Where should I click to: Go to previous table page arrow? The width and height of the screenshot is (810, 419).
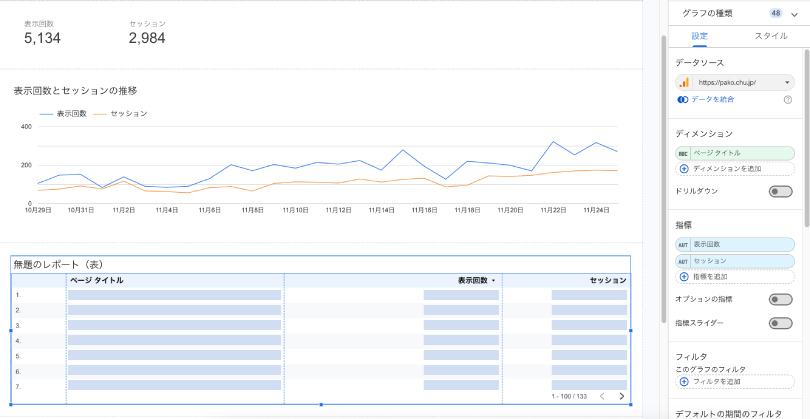[602, 397]
